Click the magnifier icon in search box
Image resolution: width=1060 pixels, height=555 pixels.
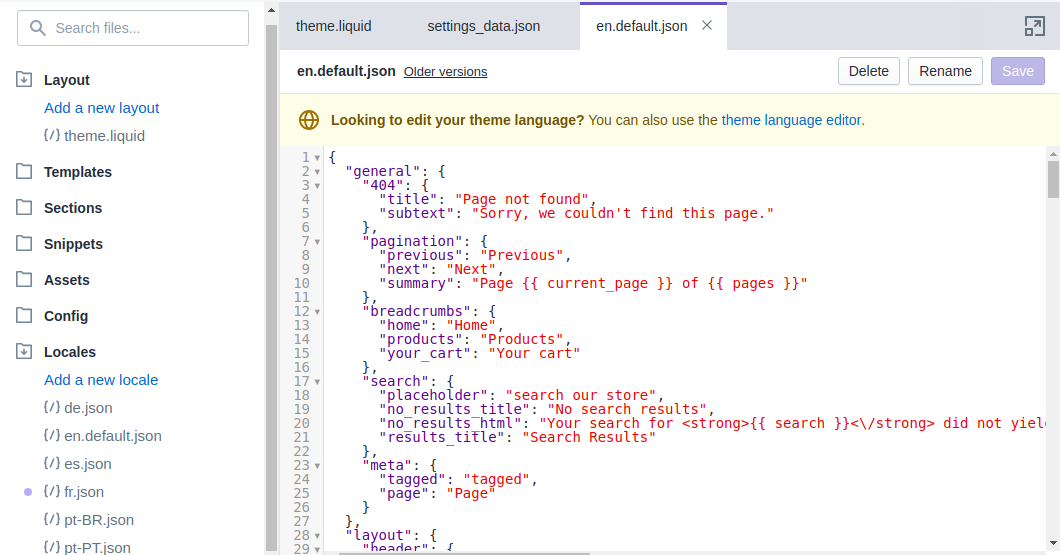[x=38, y=28]
